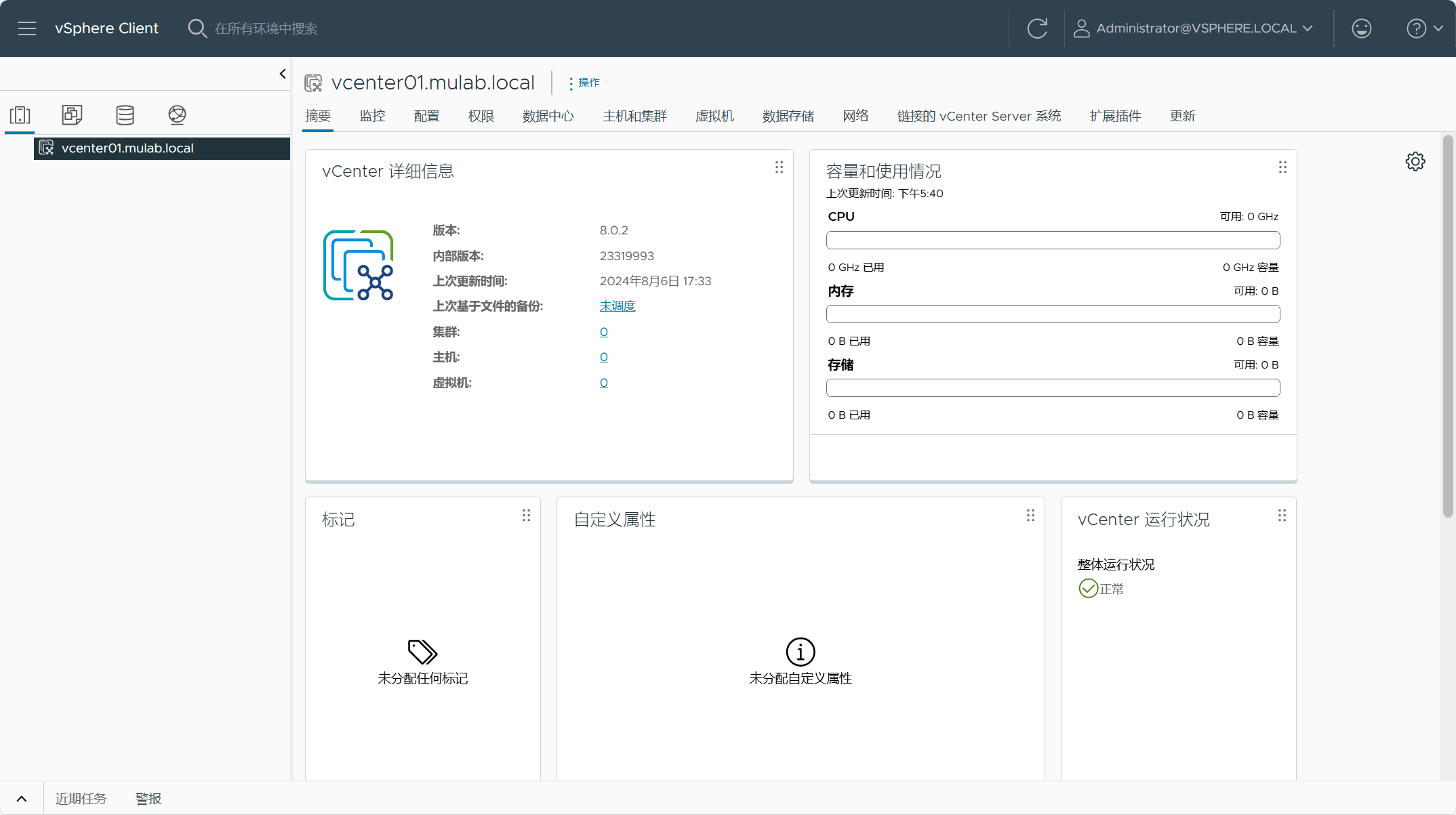Click the 2024年8月6日 17:33 update time
1456x815 pixels.
655,281
